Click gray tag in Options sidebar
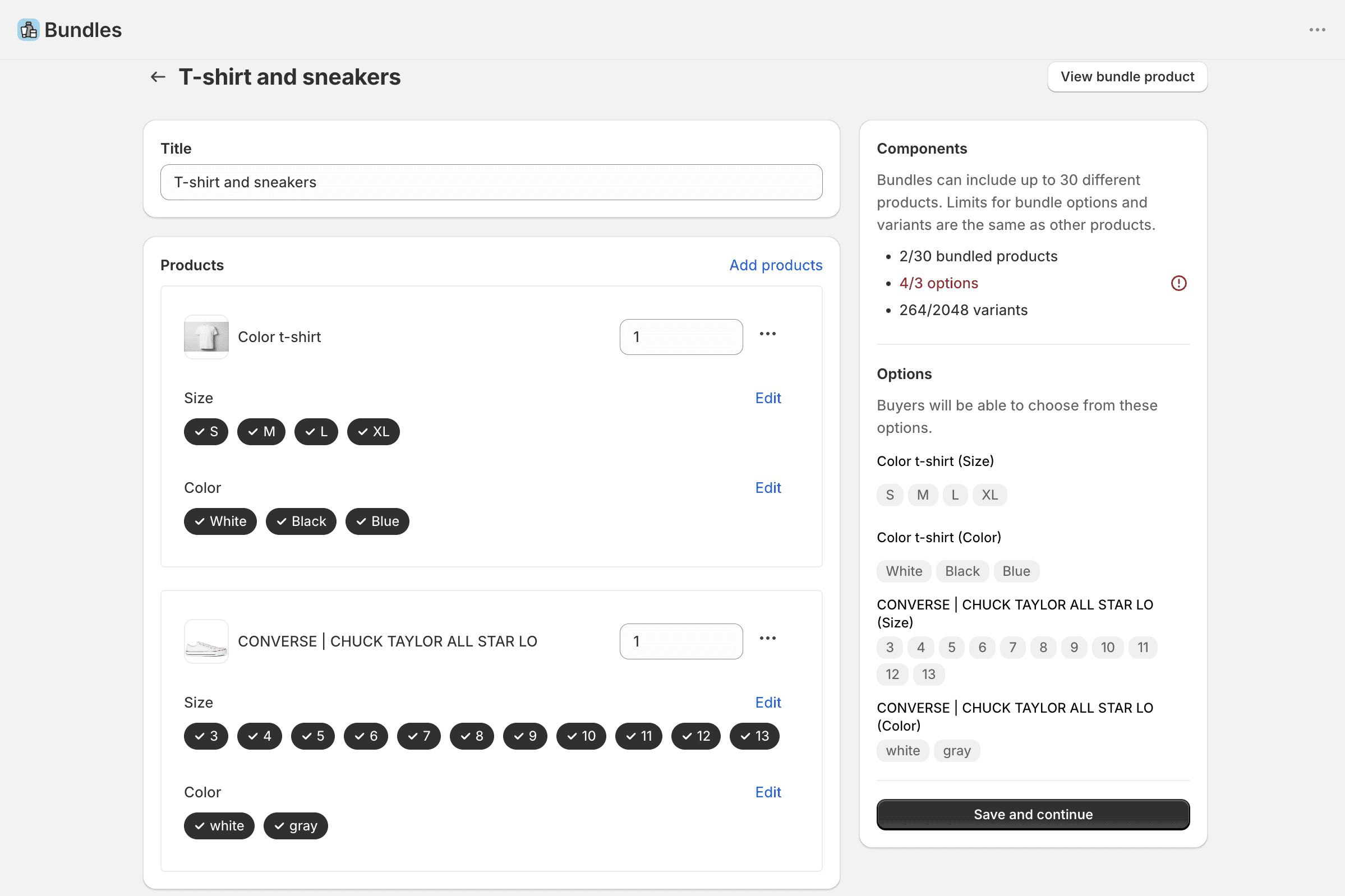 tap(956, 751)
